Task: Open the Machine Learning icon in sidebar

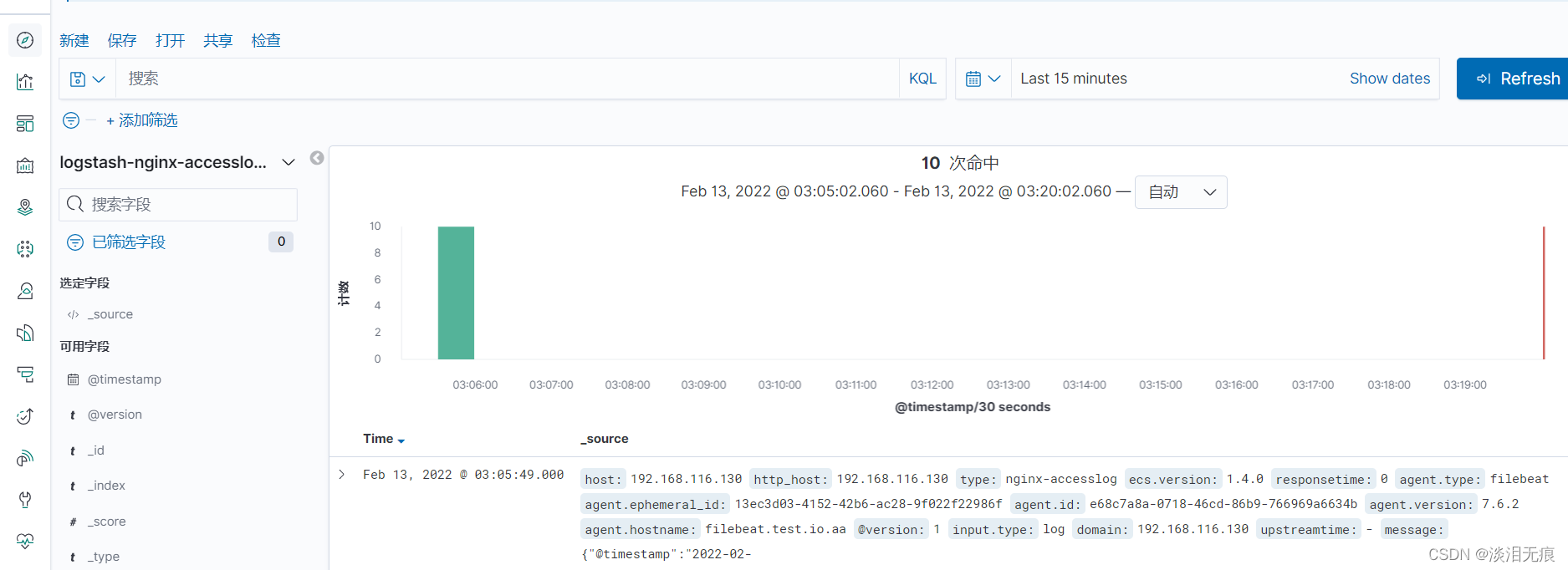Action: coord(25,249)
